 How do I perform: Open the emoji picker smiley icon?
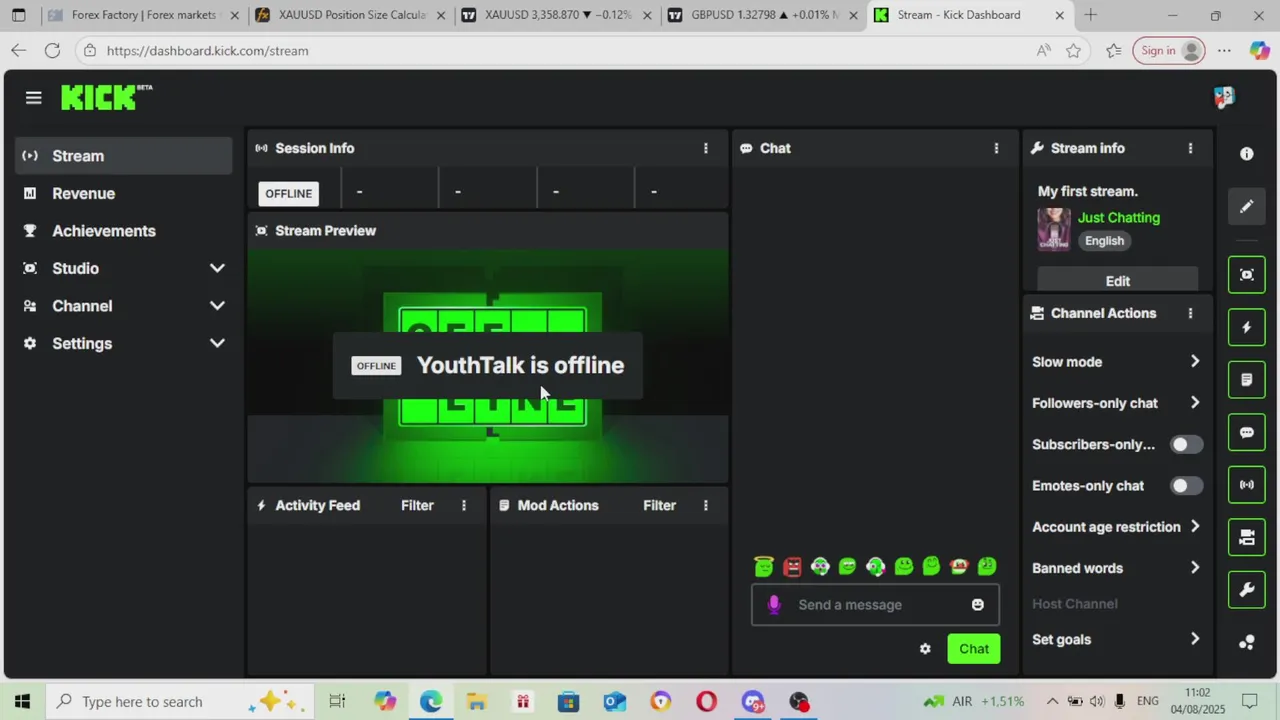coord(978,604)
